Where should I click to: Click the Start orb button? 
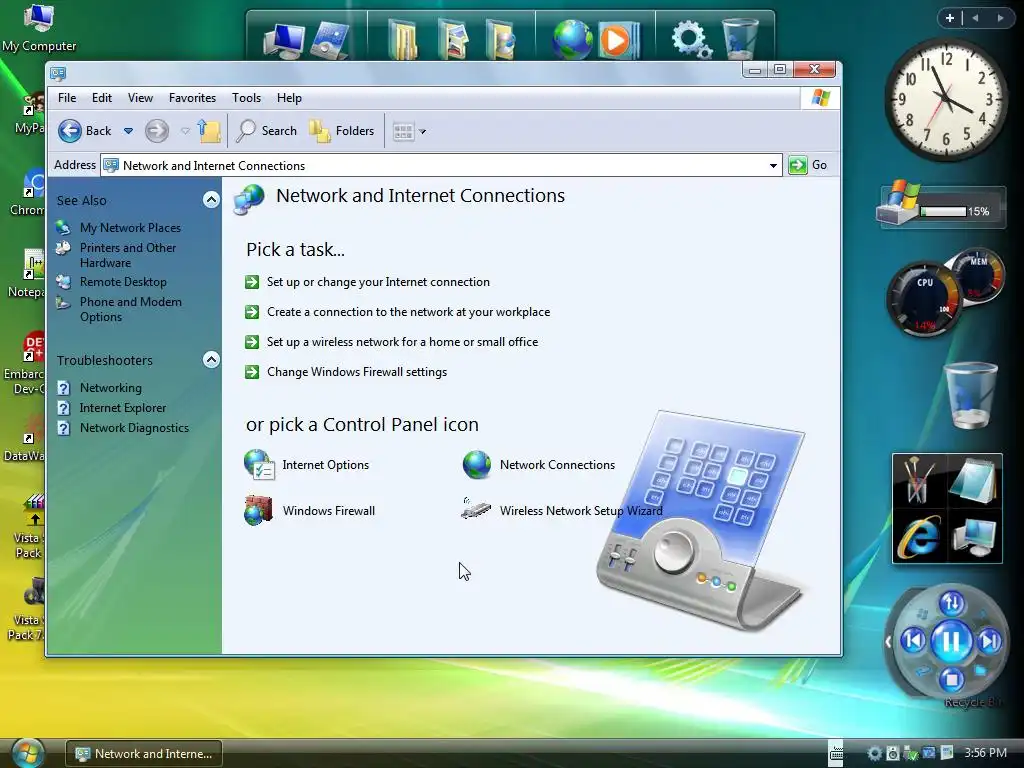point(27,753)
